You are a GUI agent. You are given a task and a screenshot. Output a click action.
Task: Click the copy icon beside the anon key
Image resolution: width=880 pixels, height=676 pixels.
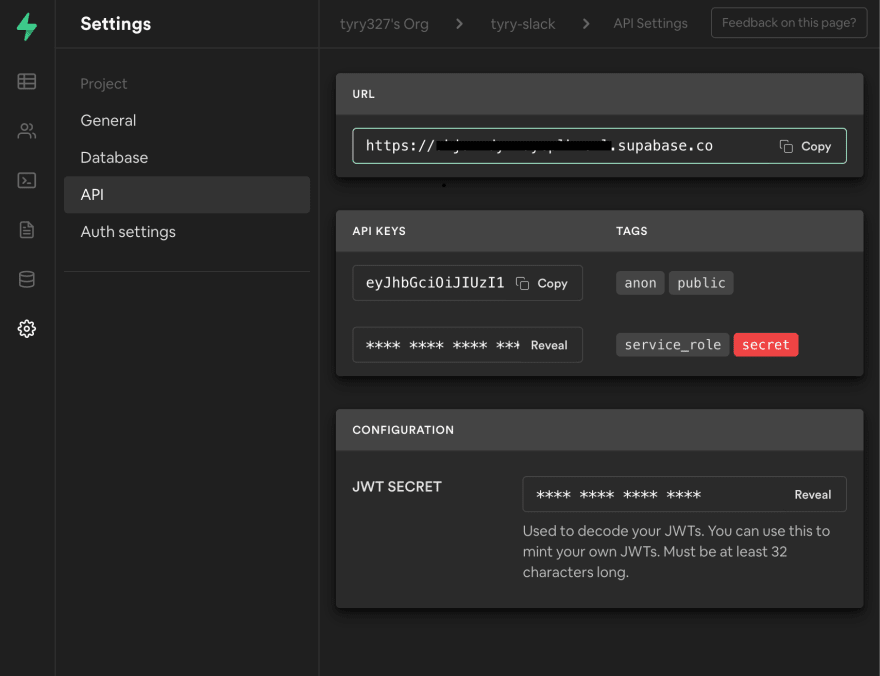click(x=522, y=283)
